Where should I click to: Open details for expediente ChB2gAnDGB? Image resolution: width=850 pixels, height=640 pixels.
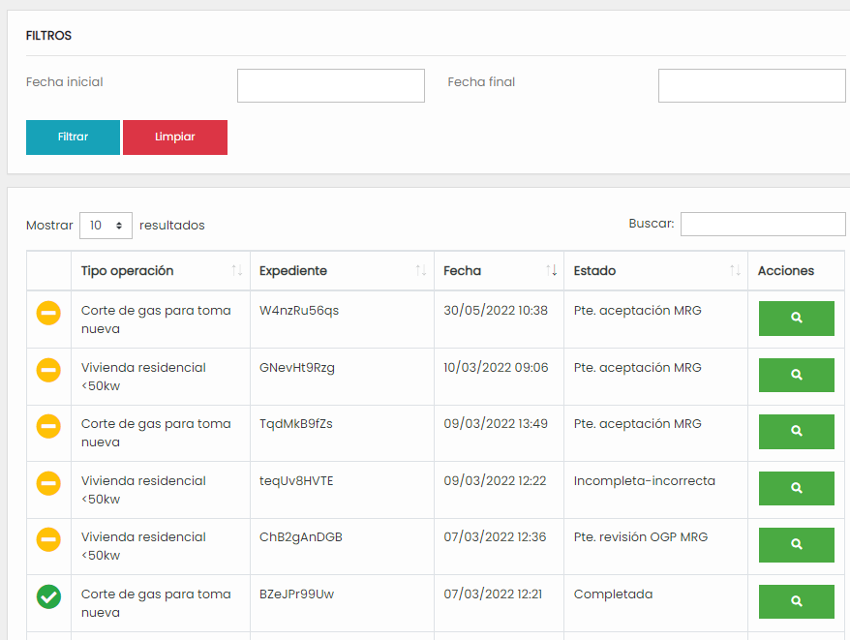click(796, 545)
